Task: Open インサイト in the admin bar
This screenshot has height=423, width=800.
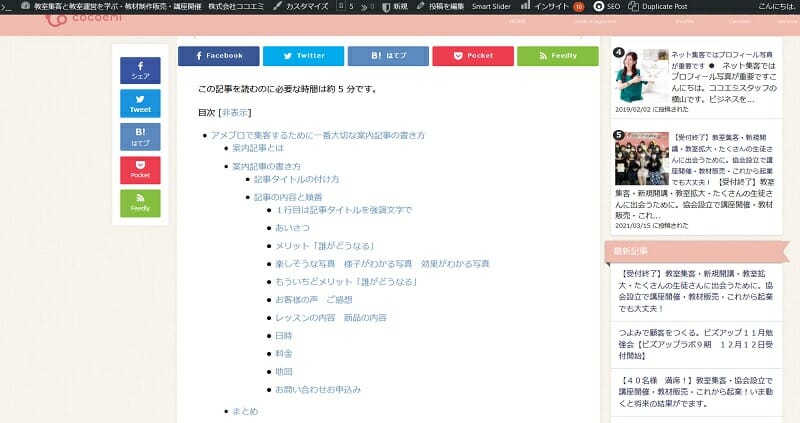Action: [x=545, y=7]
